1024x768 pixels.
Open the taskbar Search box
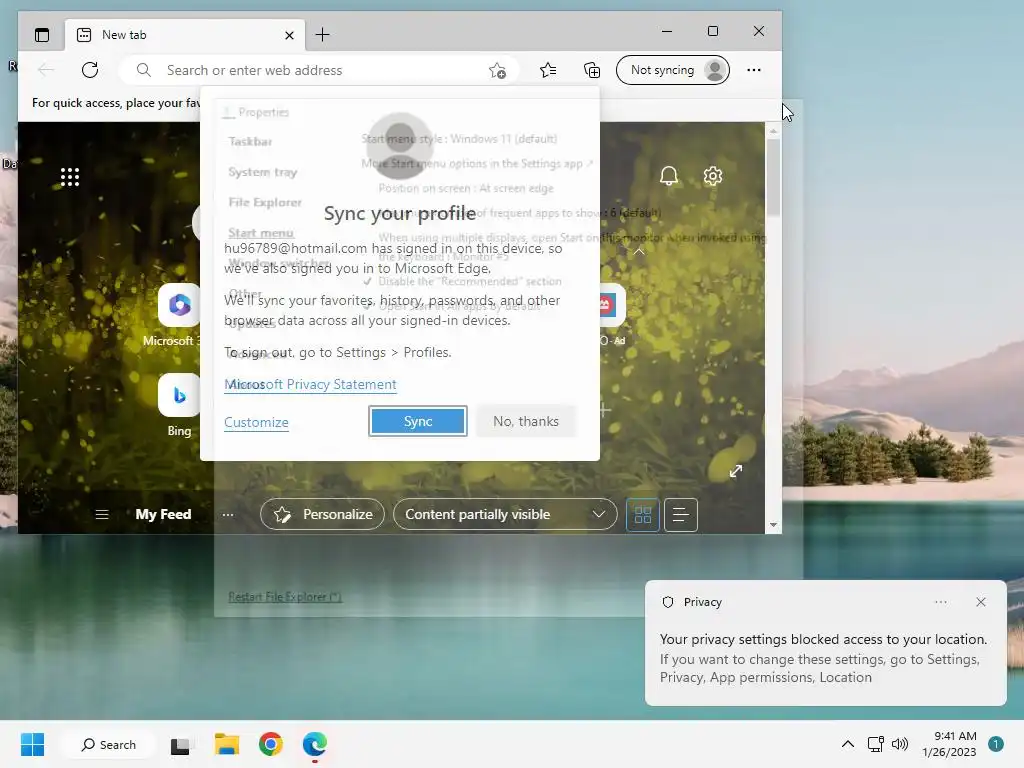(x=108, y=744)
